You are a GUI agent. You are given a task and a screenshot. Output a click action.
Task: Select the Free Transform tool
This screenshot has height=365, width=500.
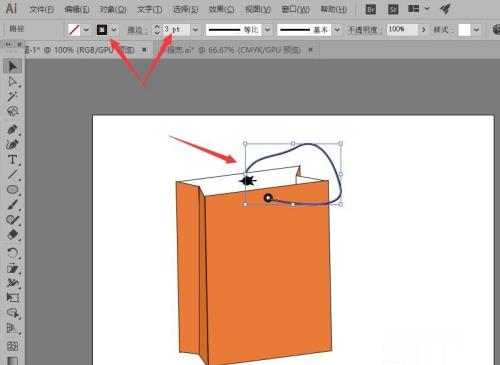point(13,298)
